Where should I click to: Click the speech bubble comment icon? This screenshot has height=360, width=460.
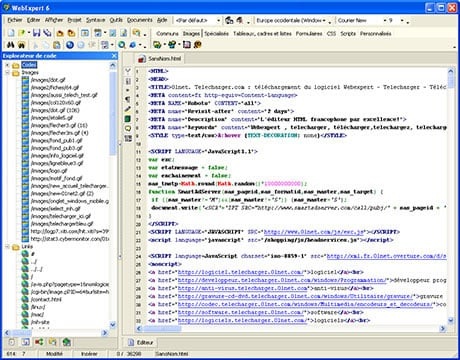tap(128, 128)
